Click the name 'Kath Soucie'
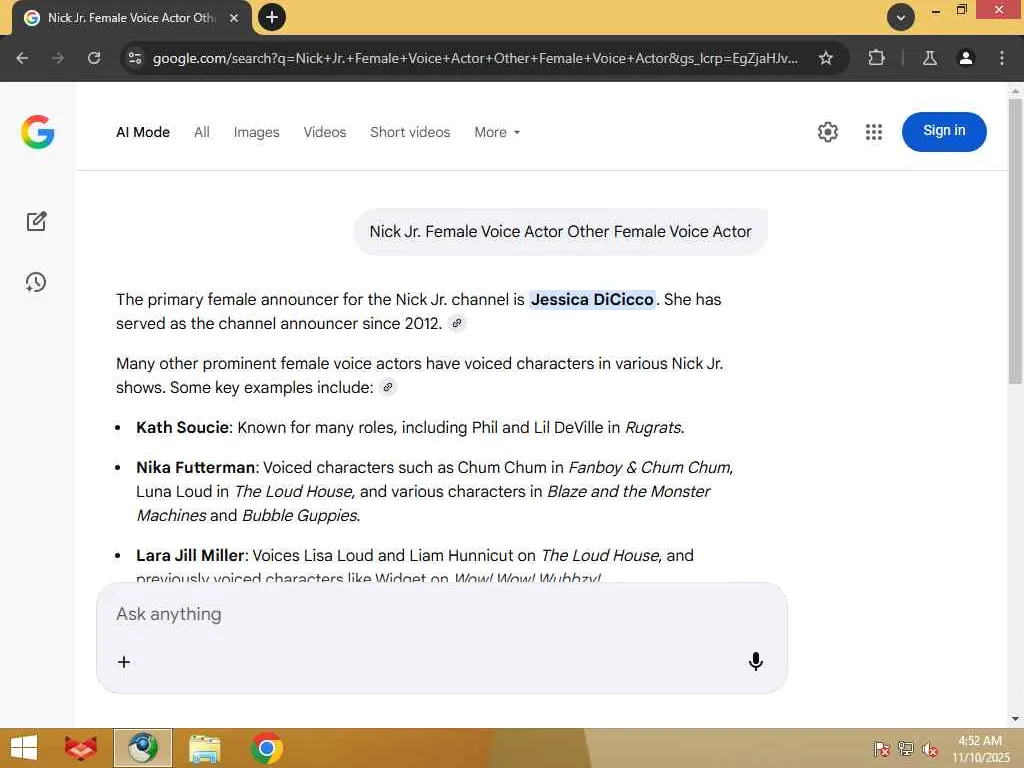 pyautogui.click(x=182, y=427)
